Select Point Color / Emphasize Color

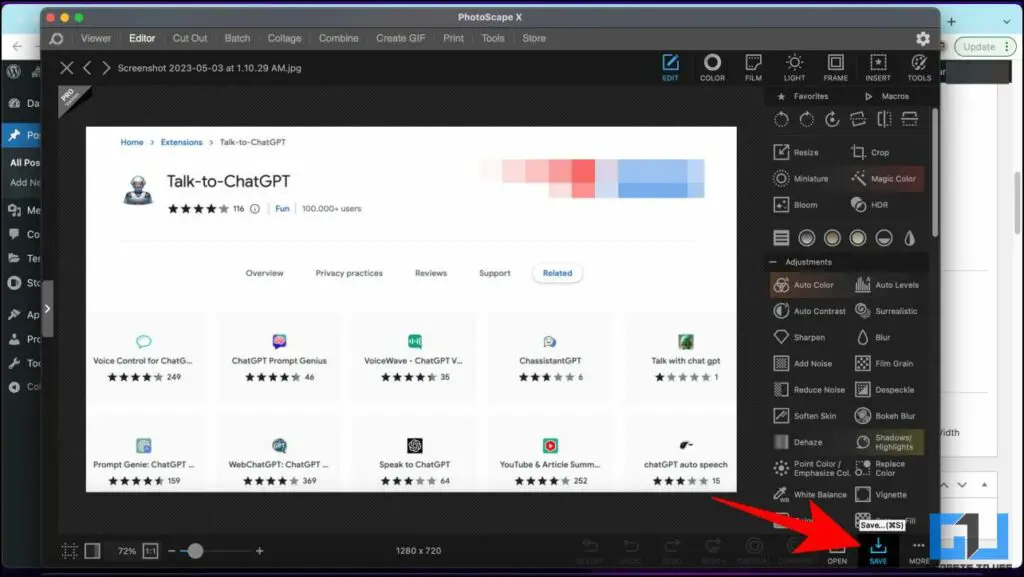(812, 468)
